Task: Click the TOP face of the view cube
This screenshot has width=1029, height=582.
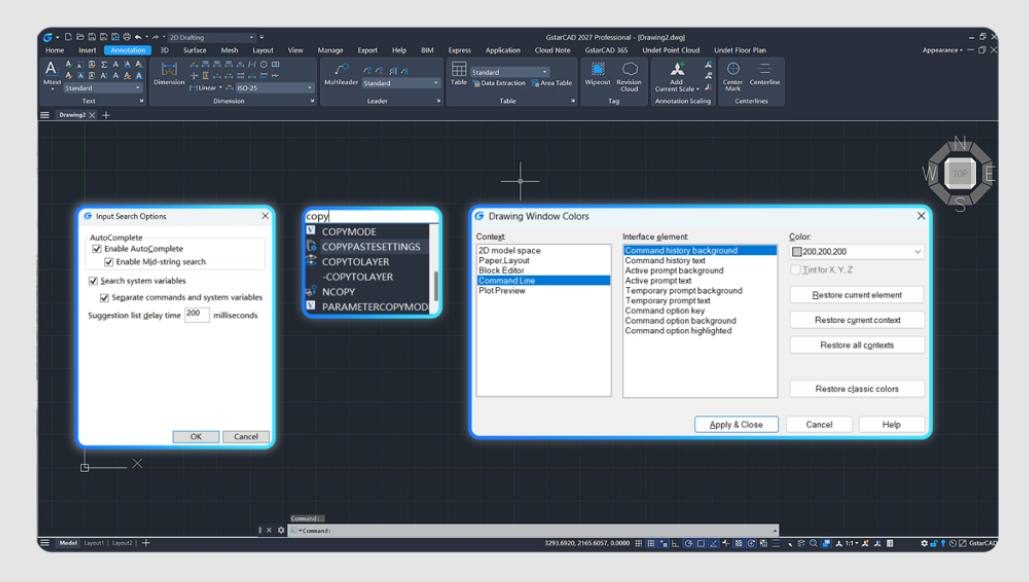Action: click(x=960, y=174)
